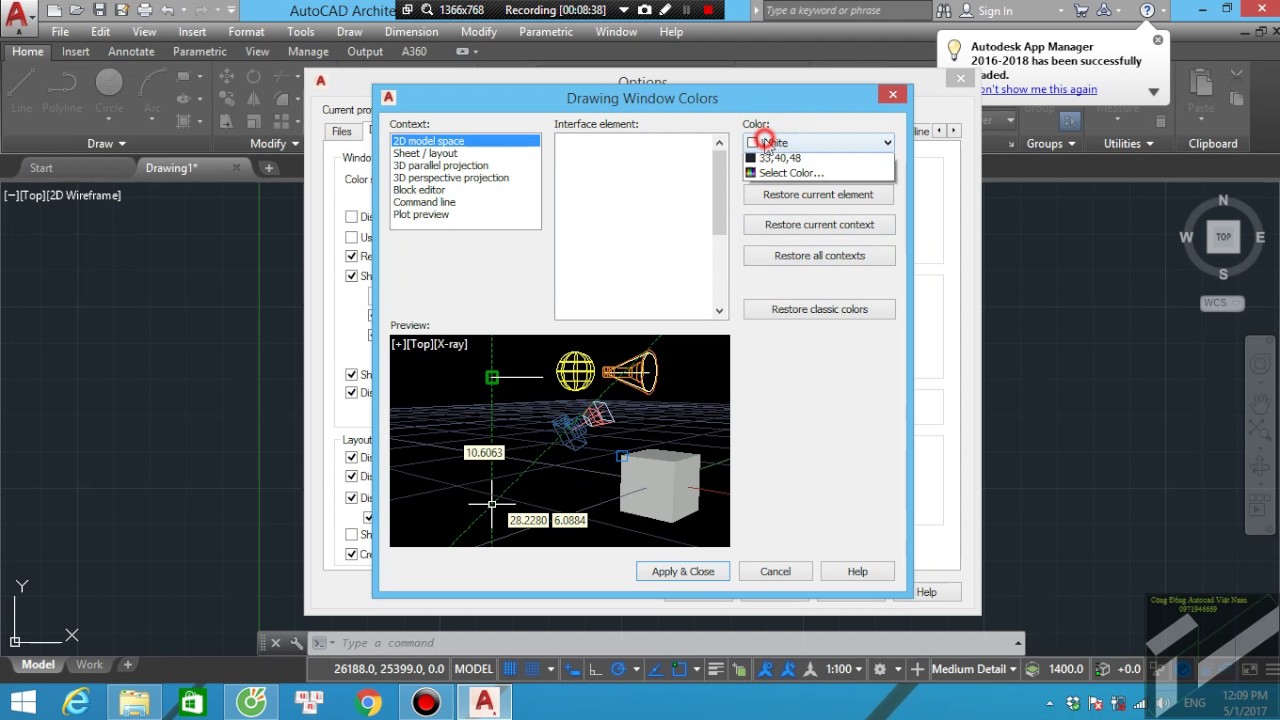Viewport: 1280px width, 720px height.
Task: Expand the Groups panel dropdown
Action: (1051, 143)
